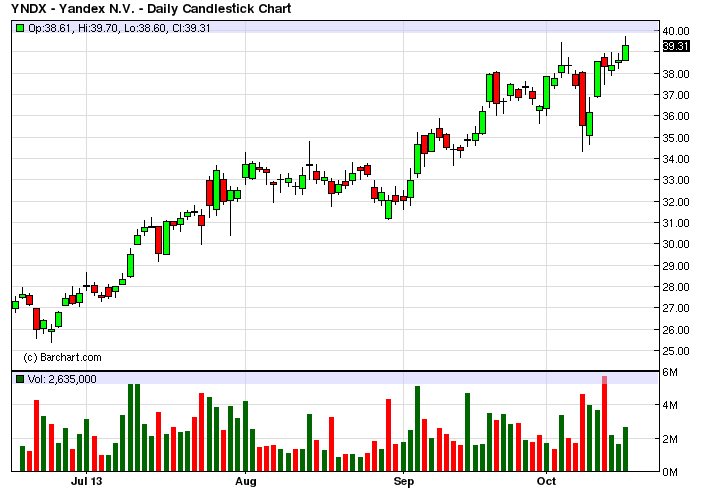Viewport: 703px width, 493px height.
Task: Click the 34.00 price axis label
Action: pos(676,159)
